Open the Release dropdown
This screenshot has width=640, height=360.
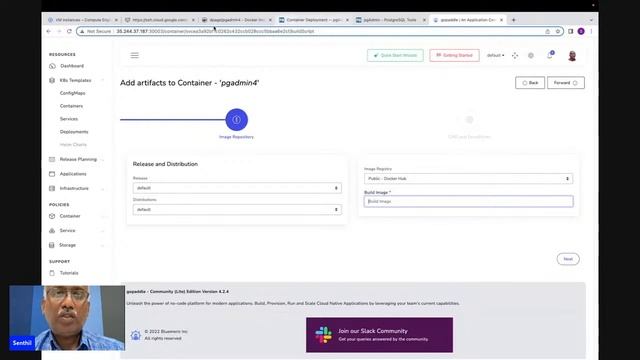pos(237,188)
